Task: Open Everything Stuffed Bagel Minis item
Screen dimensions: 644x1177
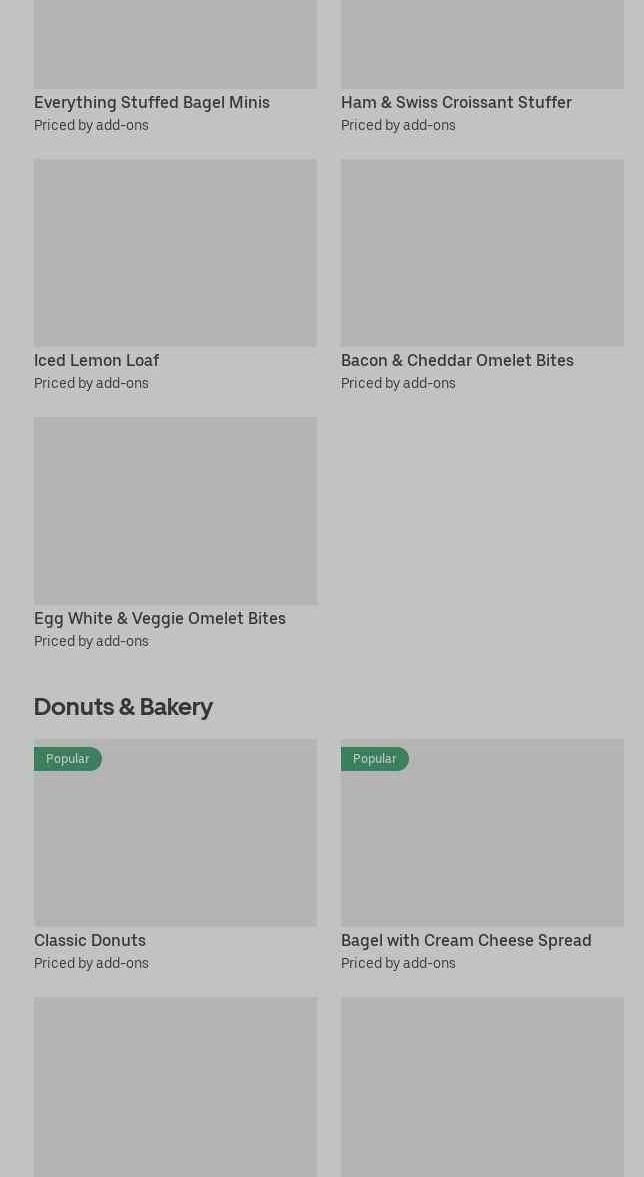Action: point(152,102)
